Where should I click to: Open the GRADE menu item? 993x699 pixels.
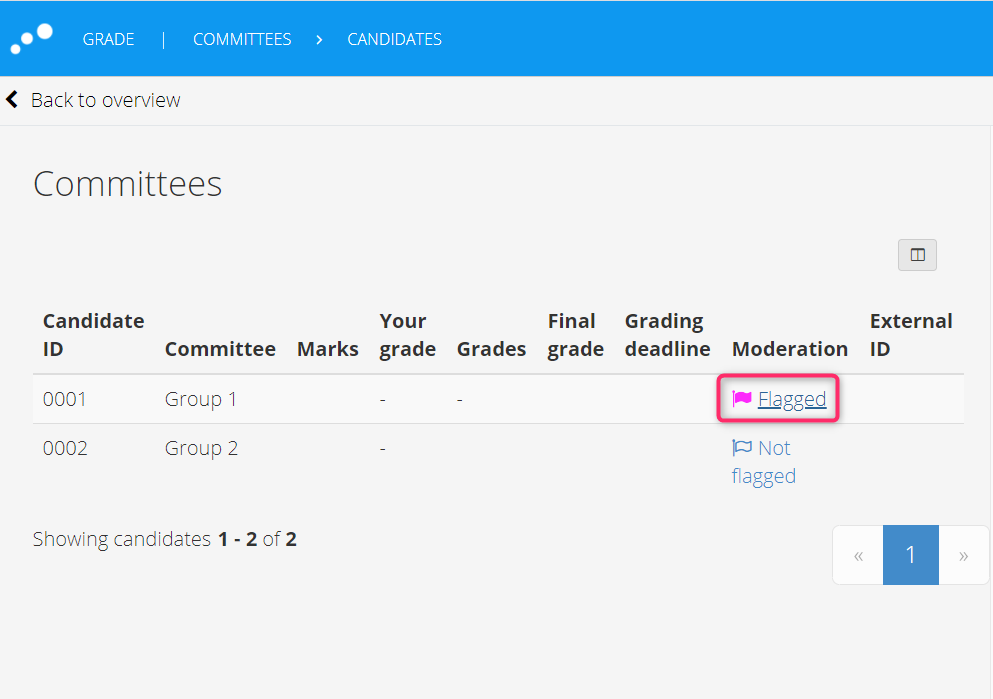[x=108, y=39]
